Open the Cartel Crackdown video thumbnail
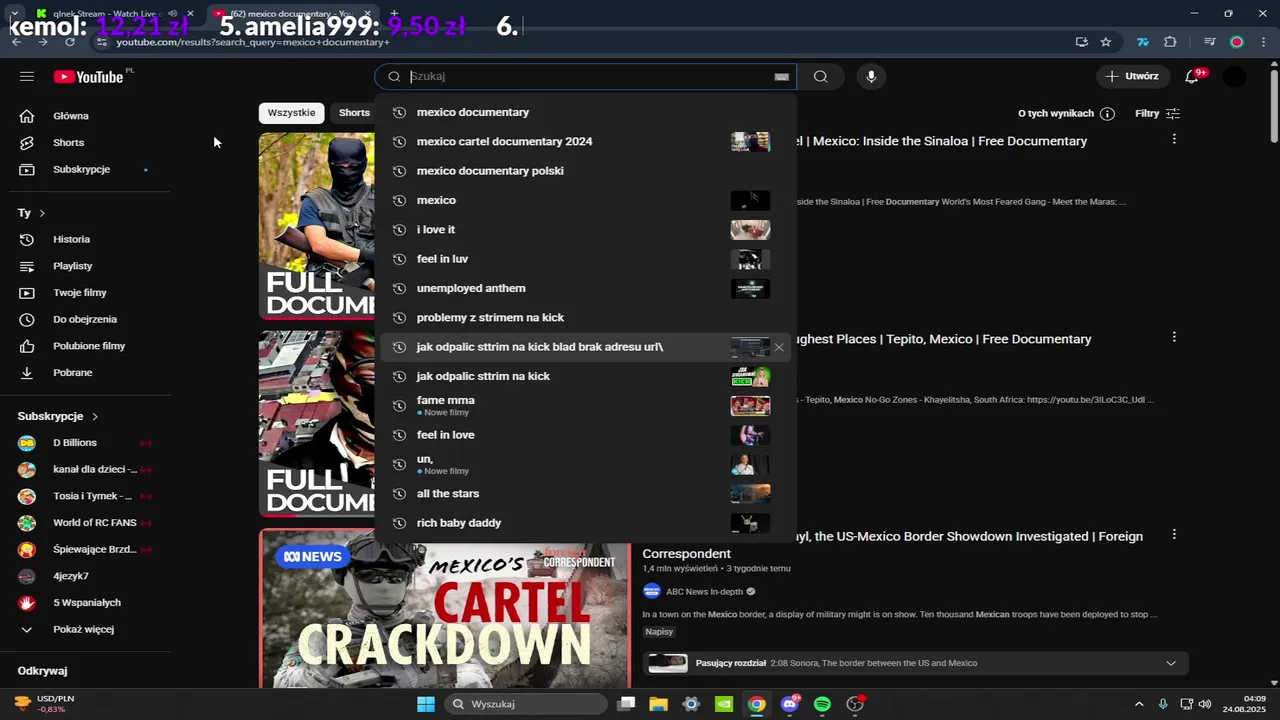 445,609
